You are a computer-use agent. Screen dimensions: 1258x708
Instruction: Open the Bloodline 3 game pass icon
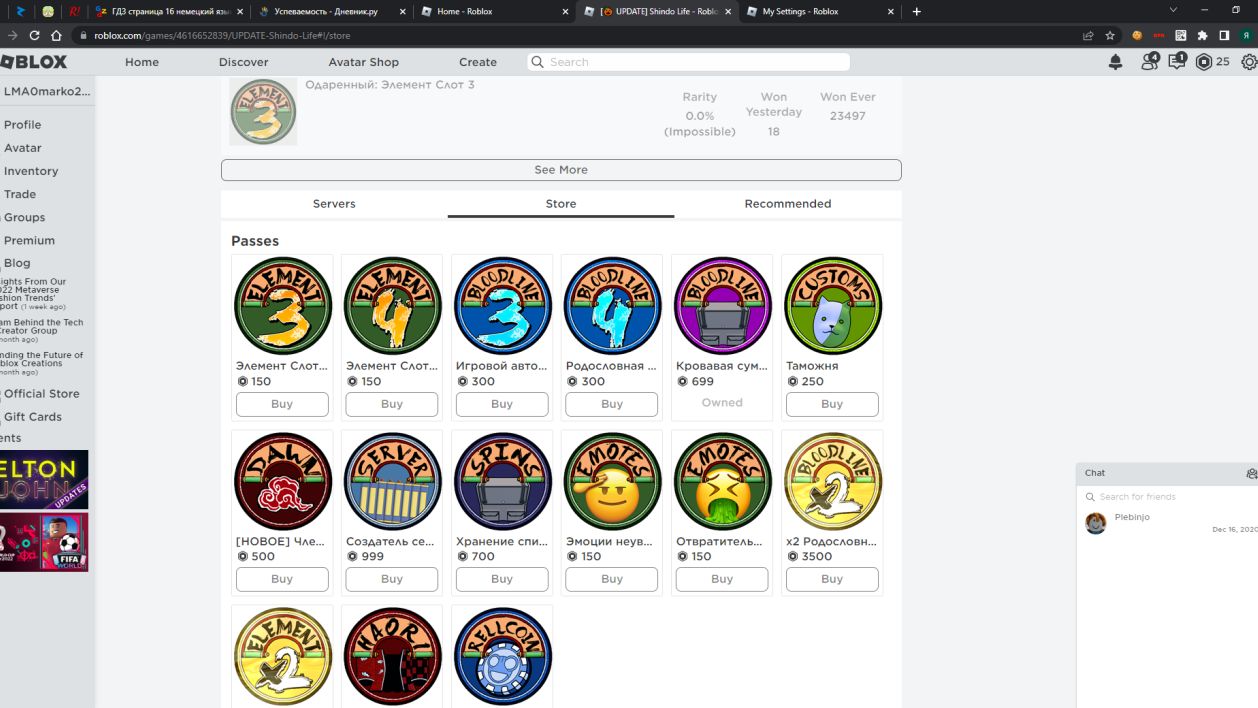point(502,306)
